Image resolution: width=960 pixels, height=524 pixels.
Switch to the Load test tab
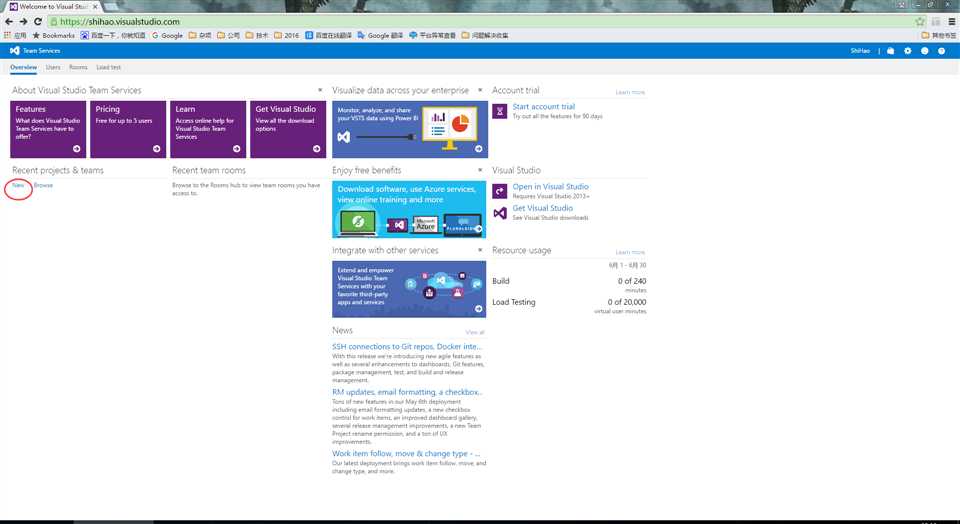coord(108,67)
